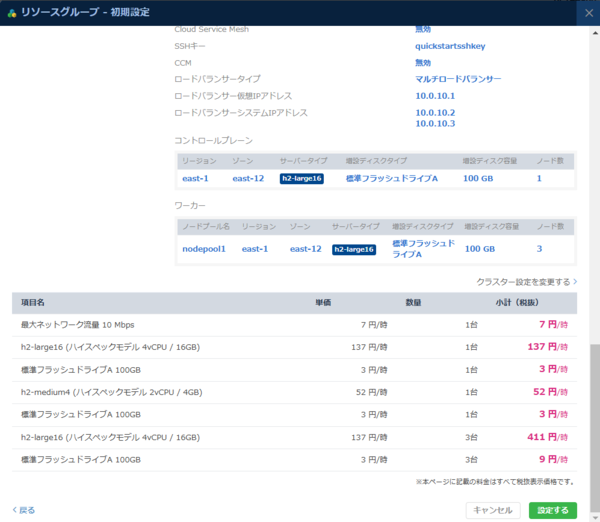The height and width of the screenshot is (522, 600).
Task: Click virtual IP address 10.0.10.1
Action: [x=435, y=96]
